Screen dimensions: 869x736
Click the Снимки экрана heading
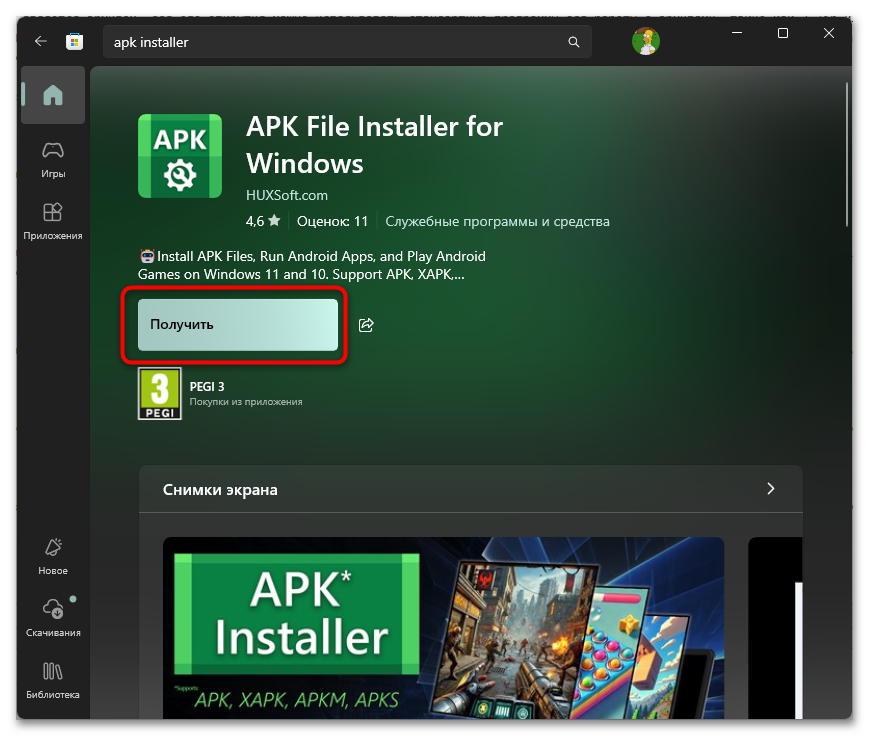coord(220,490)
